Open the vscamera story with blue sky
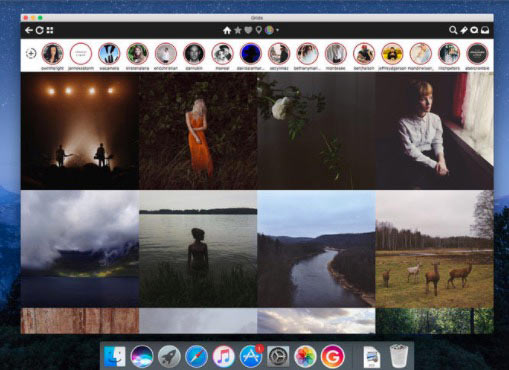 click(109, 53)
